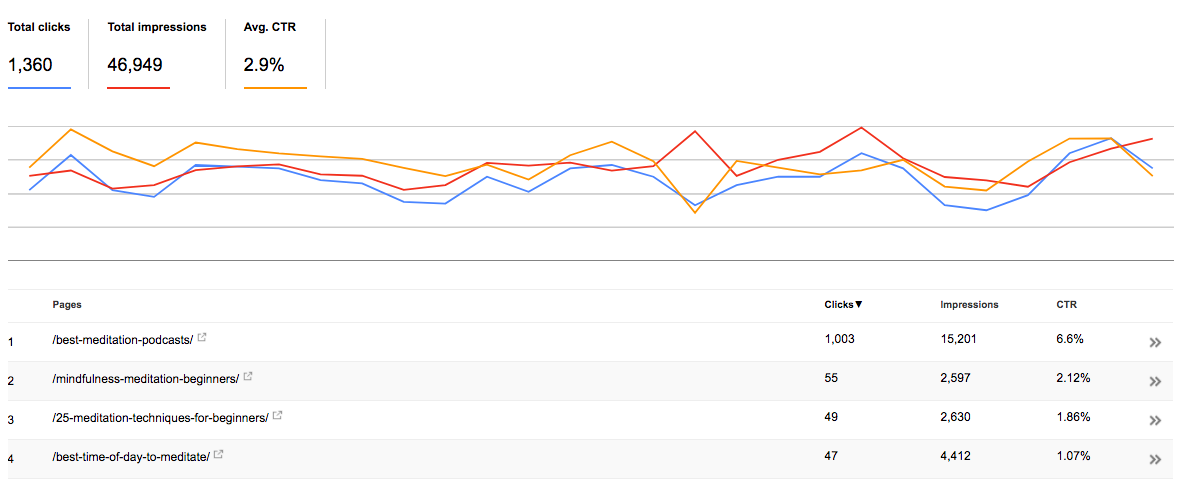Click the red impressions peak on chart

861,128
